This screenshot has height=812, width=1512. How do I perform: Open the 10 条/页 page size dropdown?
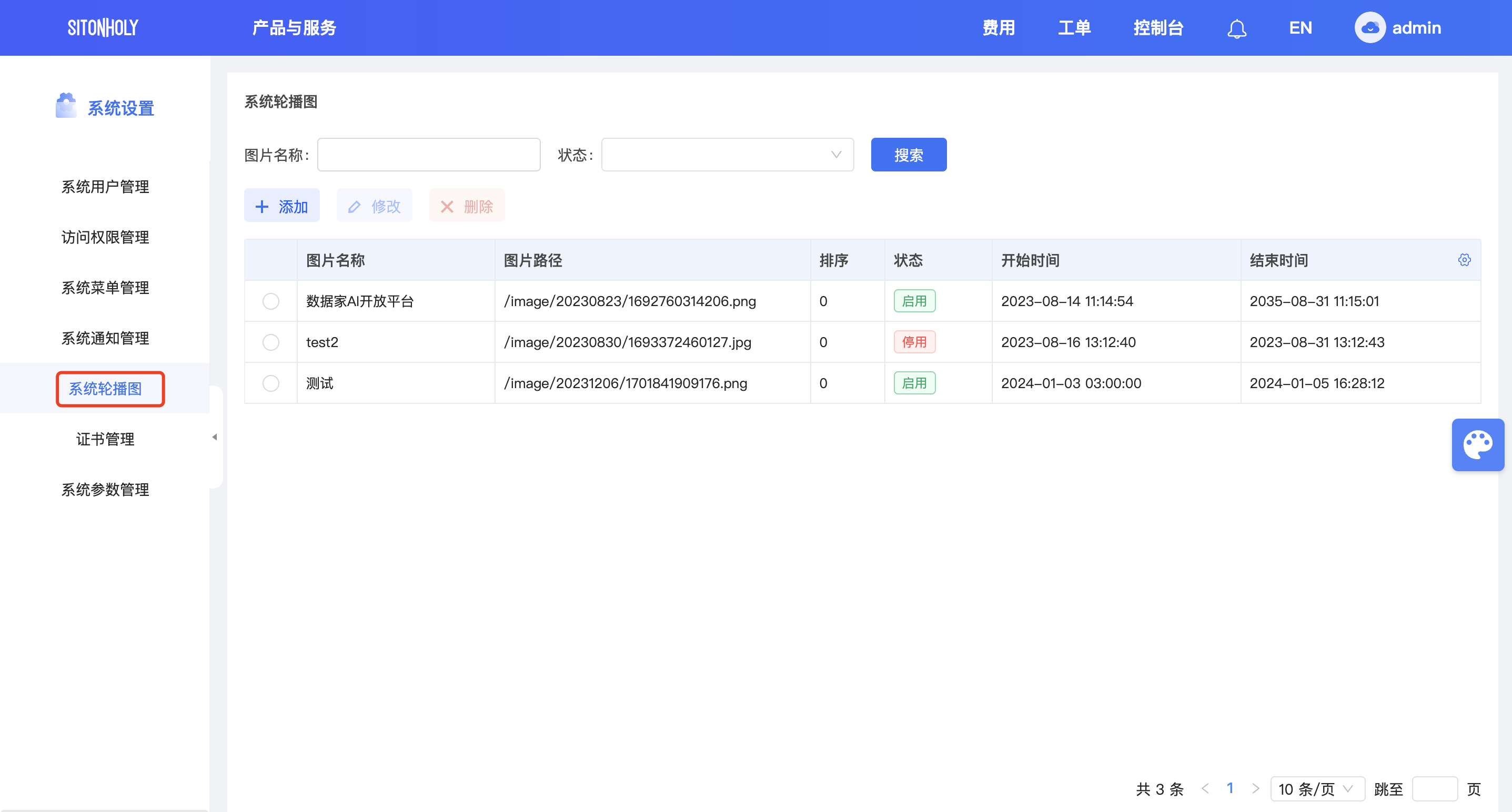(1317, 788)
